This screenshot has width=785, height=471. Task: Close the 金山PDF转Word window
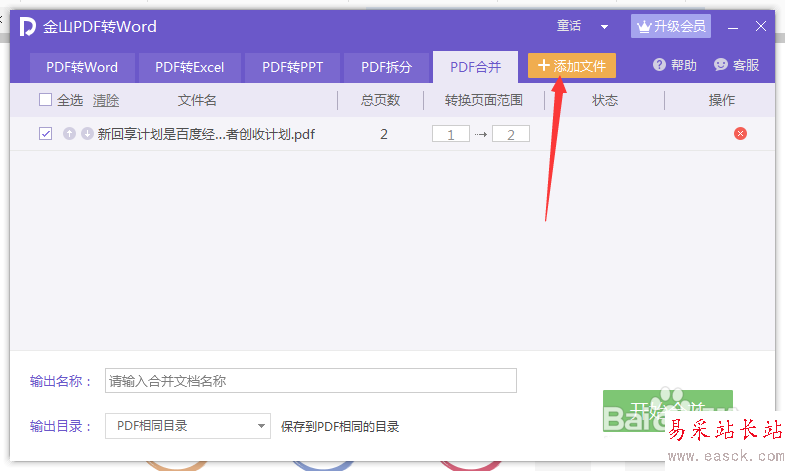click(761, 27)
